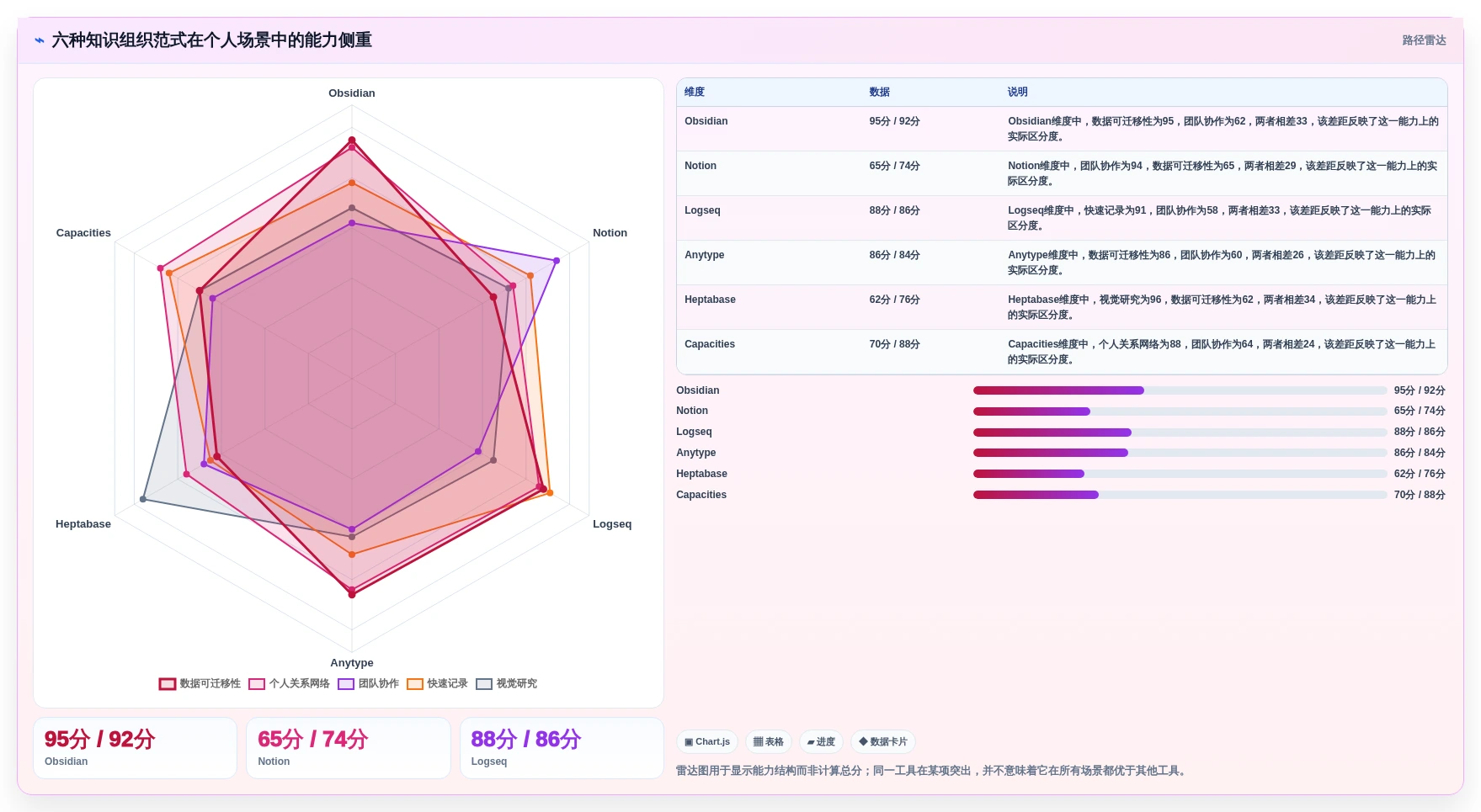Screen dimensions: 1481x812
Task: Click the Anytype axis label on radar
Action: [x=352, y=663]
